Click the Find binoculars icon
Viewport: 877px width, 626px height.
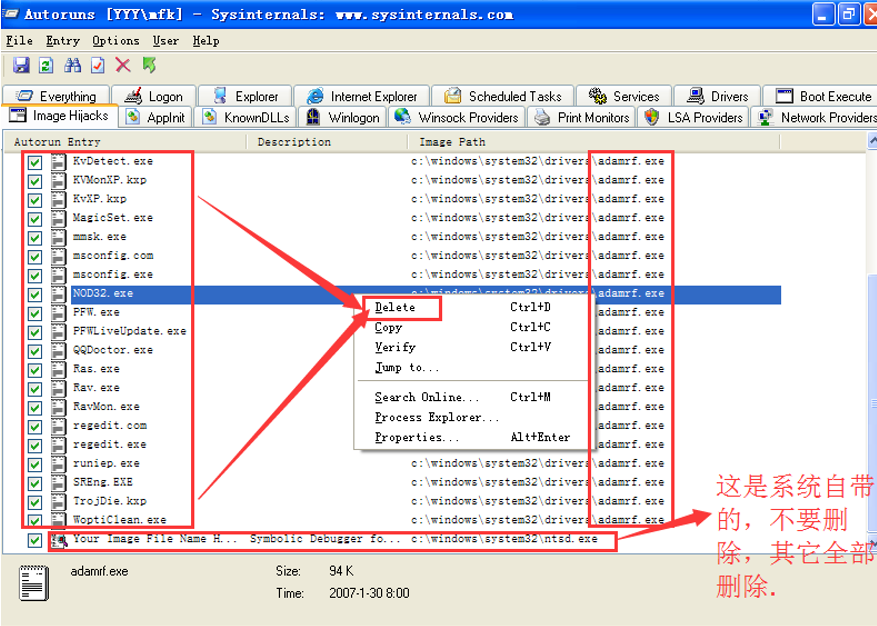pyautogui.click(x=72, y=65)
